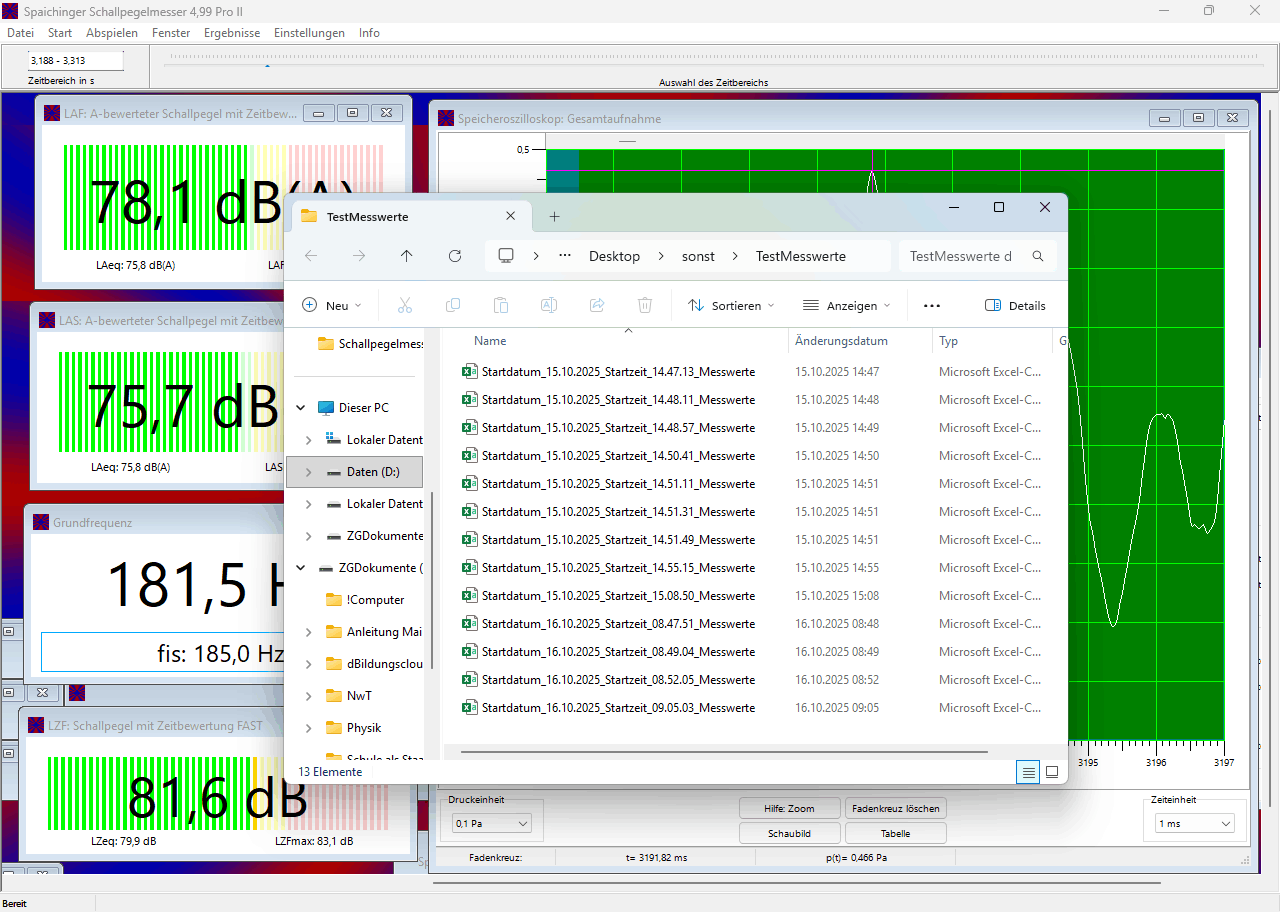Screen dimensions: 1280x912
Task: Click the Cut scissors icon
Action: tap(404, 306)
